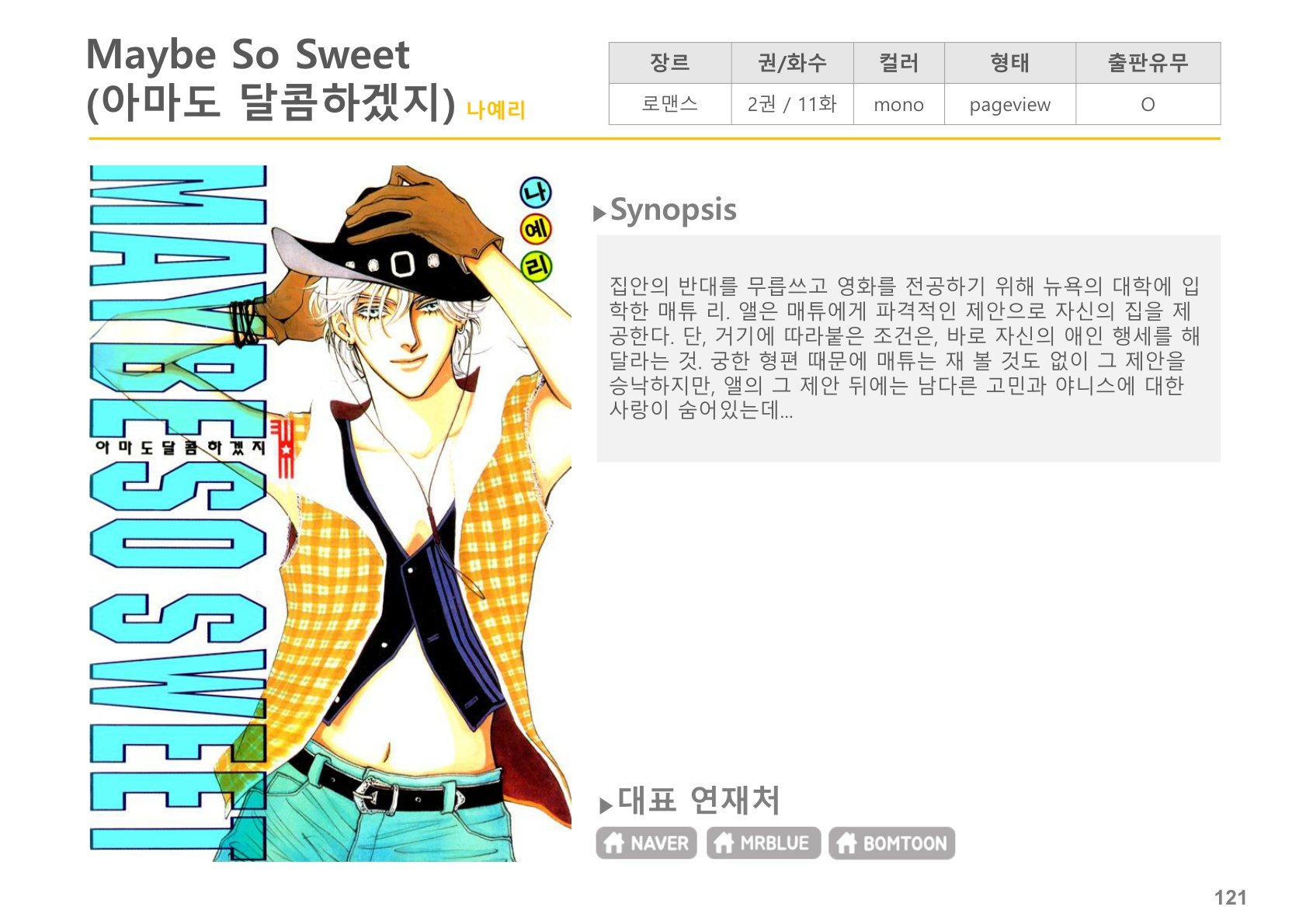Click the pageview cell in table
The image size is (1306, 924).
click(1009, 104)
